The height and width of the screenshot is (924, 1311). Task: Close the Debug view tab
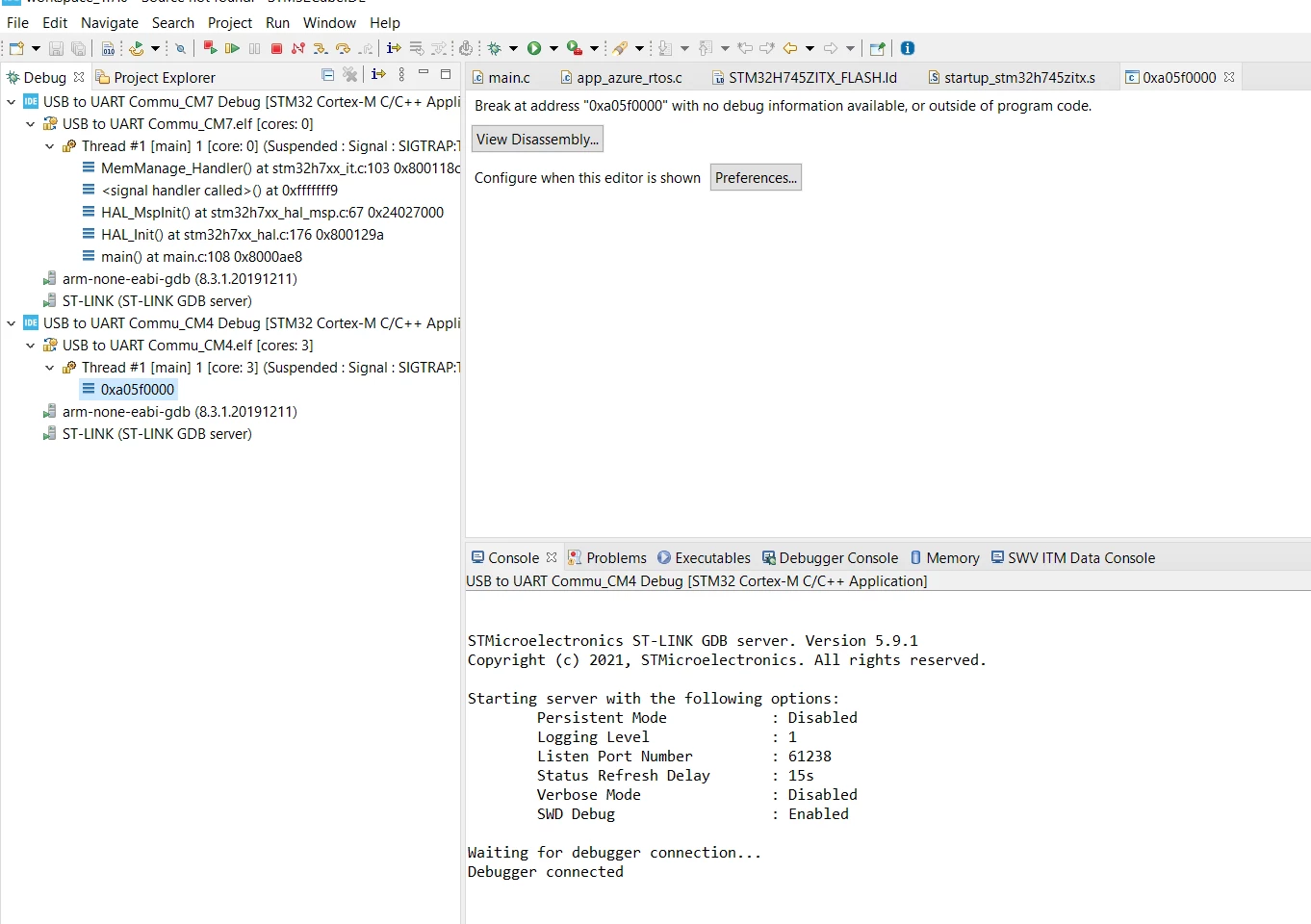click(x=79, y=77)
